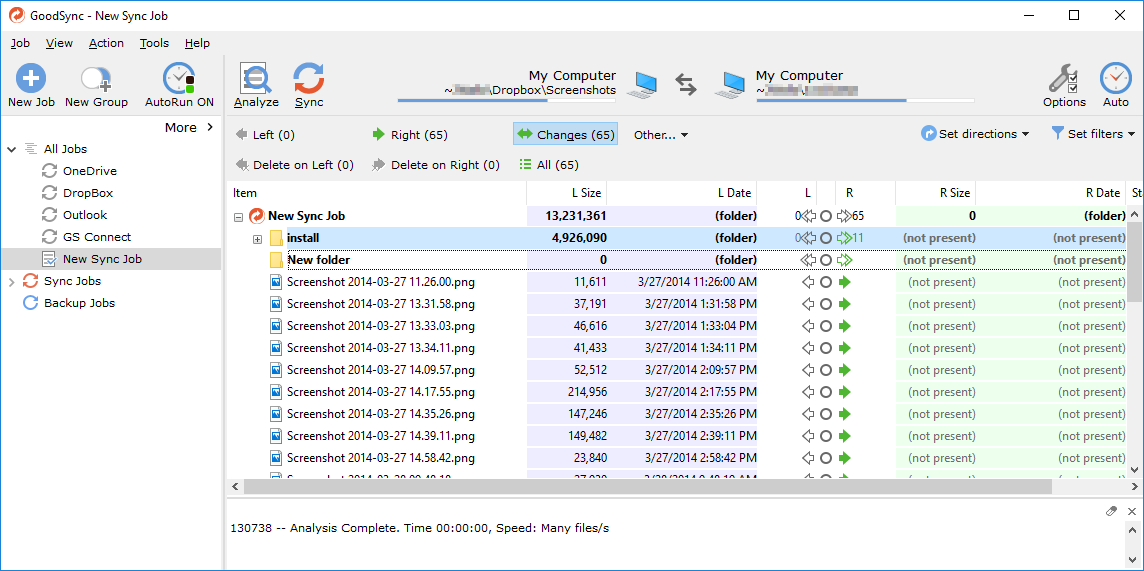Show the Right (65) filter
Image resolution: width=1144 pixels, height=571 pixels.
410,135
